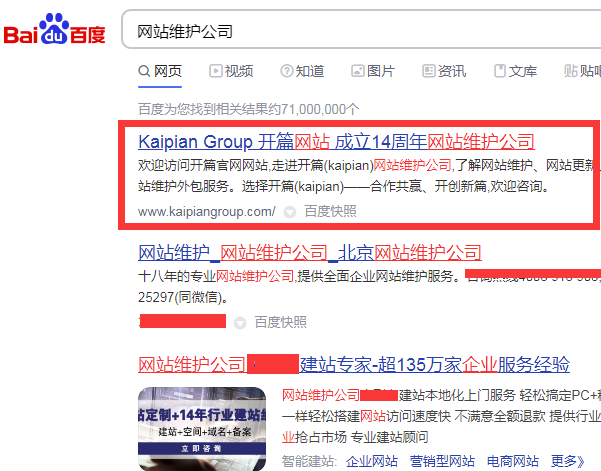Click the news icon beside 资讯

click(429, 71)
